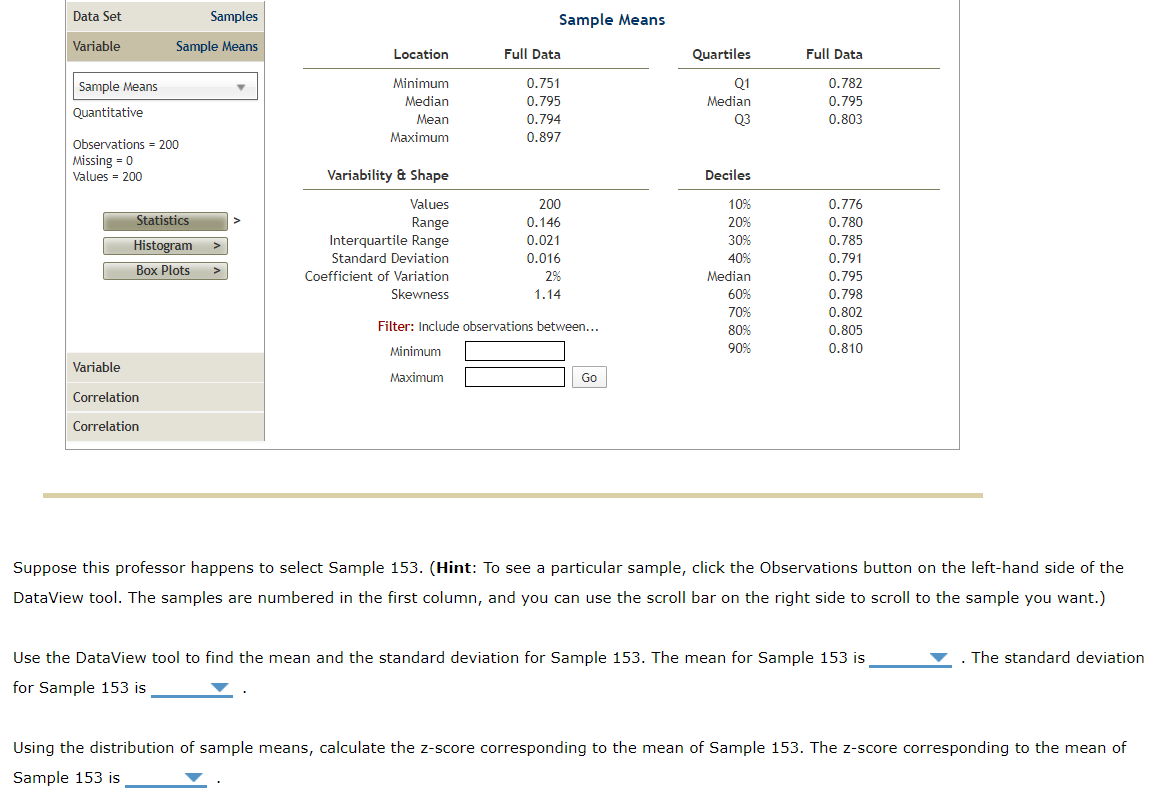
Task: Click the Go button next to Maximum filter
Action: (589, 377)
